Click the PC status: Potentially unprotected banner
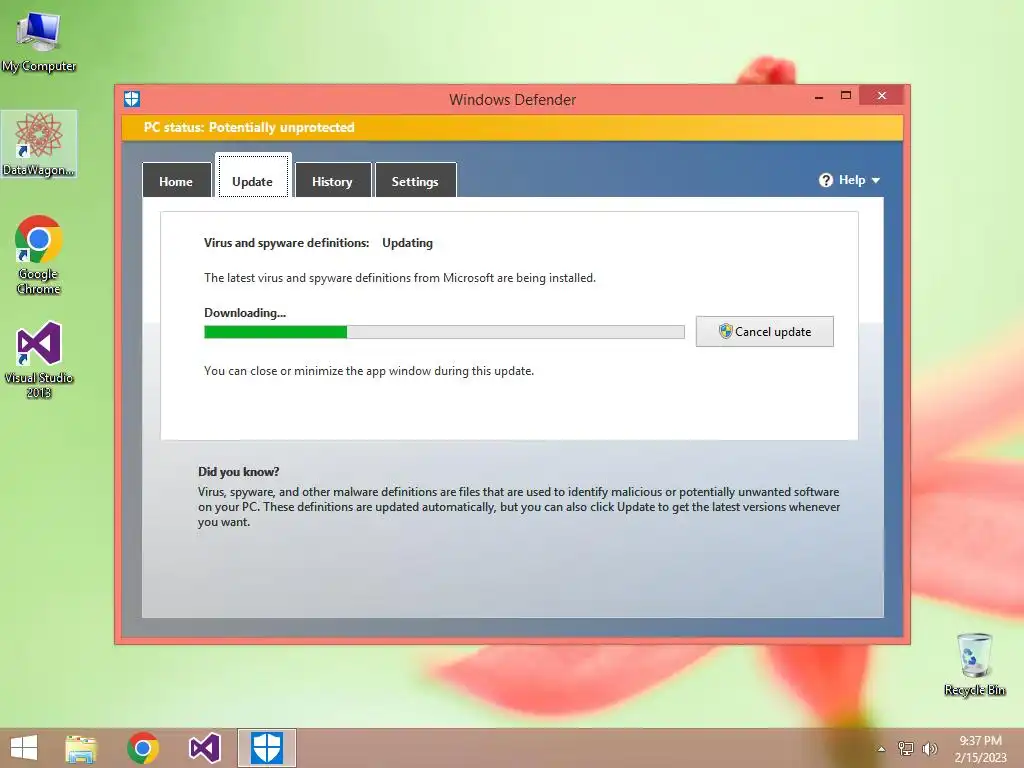1024x768 pixels. (512, 127)
